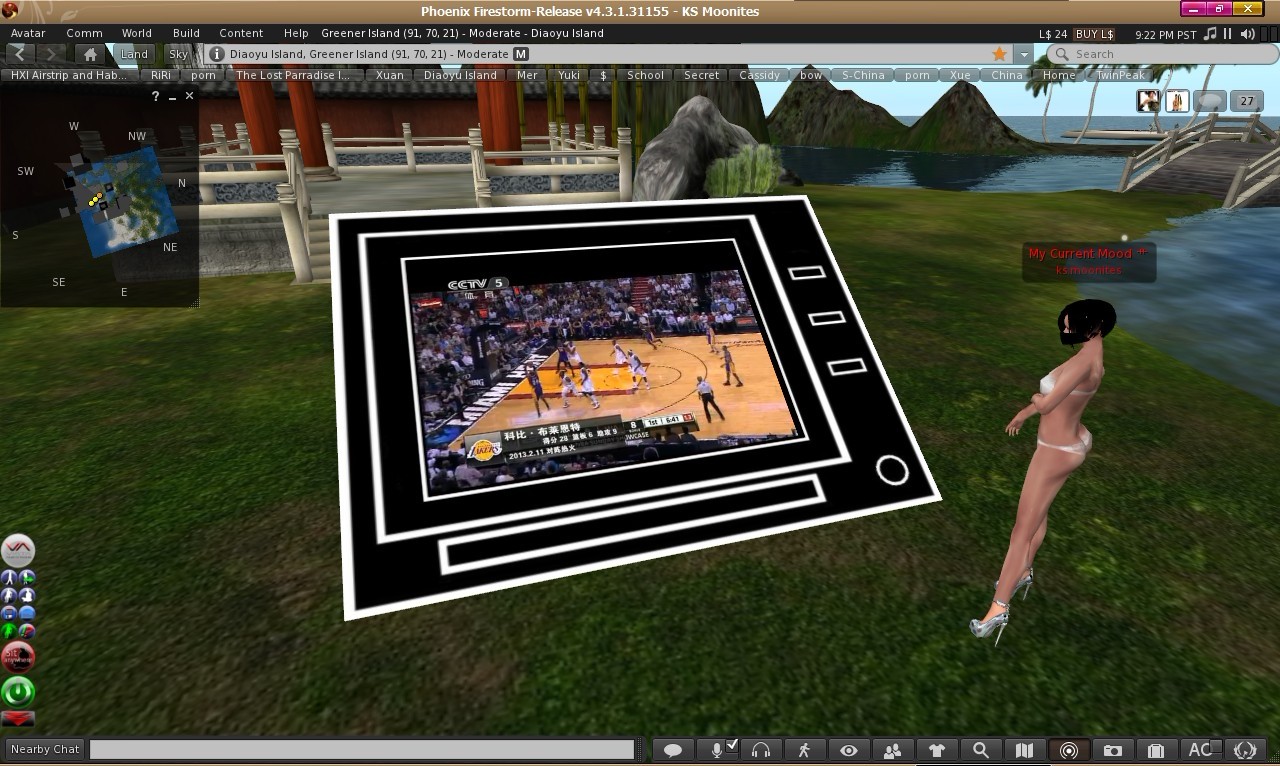Open the eye Camera controls button
1280x766 pixels.
(x=849, y=750)
